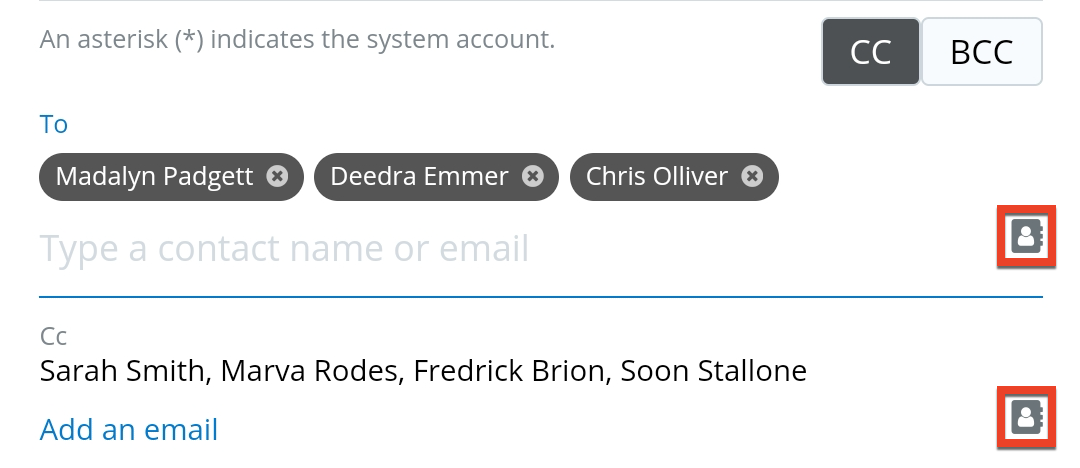The image size is (1080, 468).
Task: Click the blue underline of the To input
Action: tap(540, 296)
